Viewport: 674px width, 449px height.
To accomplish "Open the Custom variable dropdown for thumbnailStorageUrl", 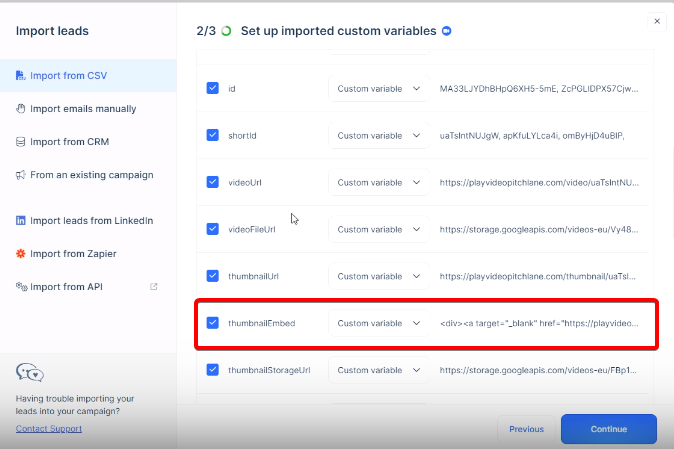I will tap(379, 370).
